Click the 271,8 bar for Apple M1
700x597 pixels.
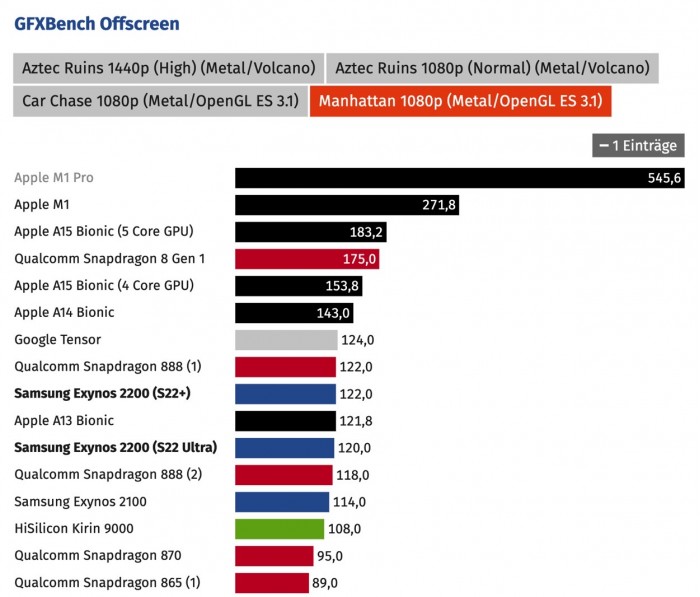click(347, 205)
